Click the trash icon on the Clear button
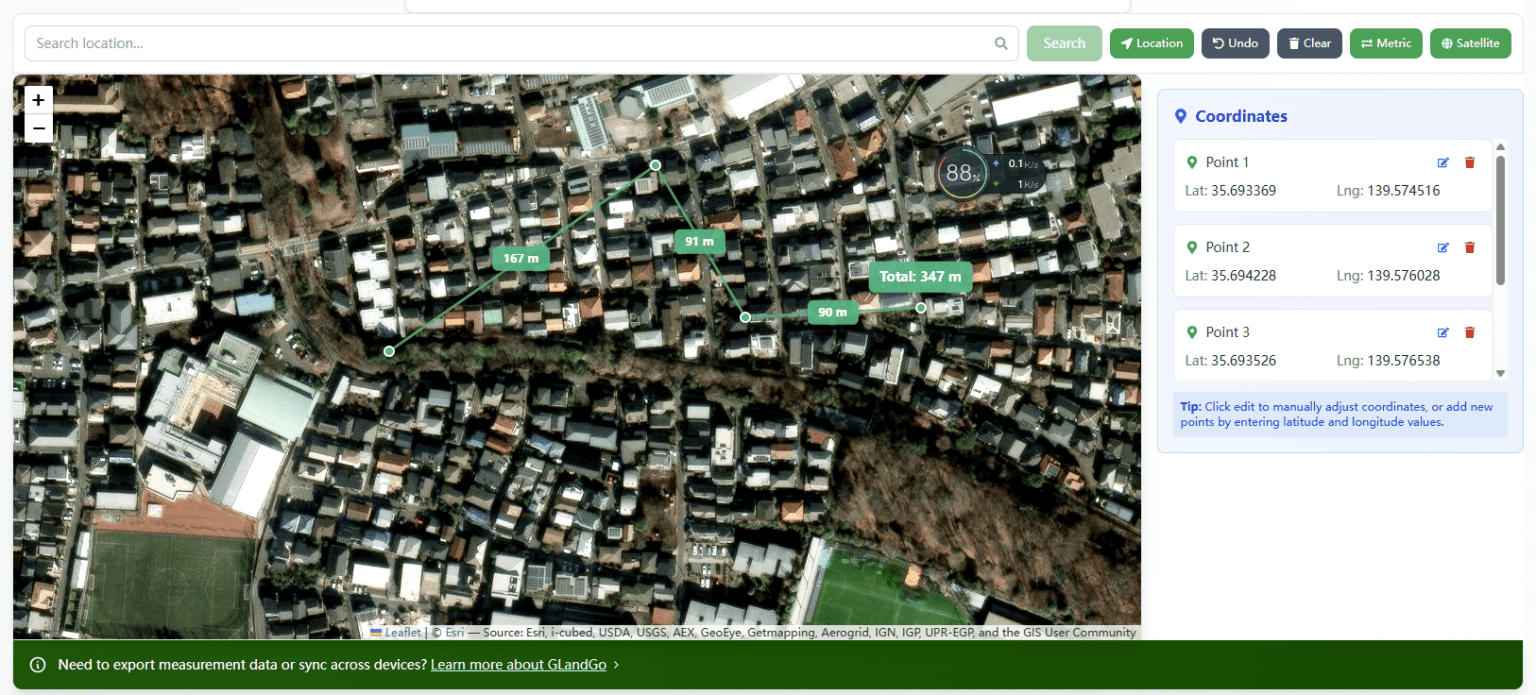Viewport: 1536px width, 695px height. coord(1292,43)
